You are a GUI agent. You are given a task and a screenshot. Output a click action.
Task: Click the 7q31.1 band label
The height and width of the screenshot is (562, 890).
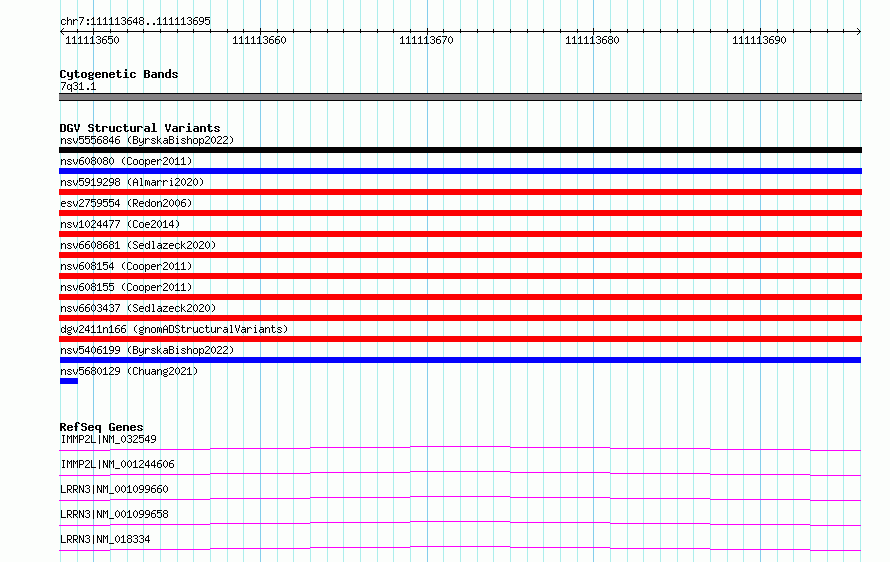pos(78,86)
